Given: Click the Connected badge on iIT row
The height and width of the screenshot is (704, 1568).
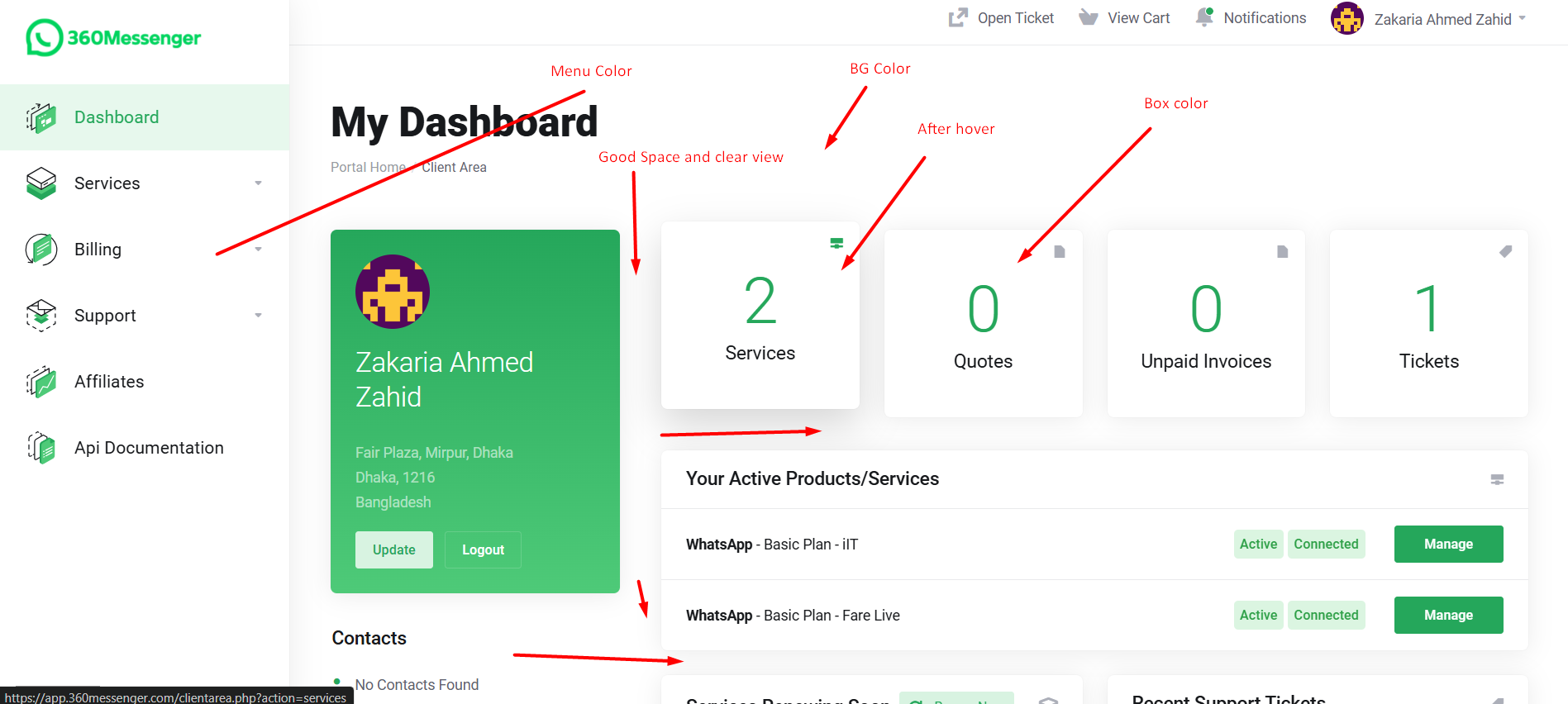Looking at the screenshot, I should [x=1326, y=544].
